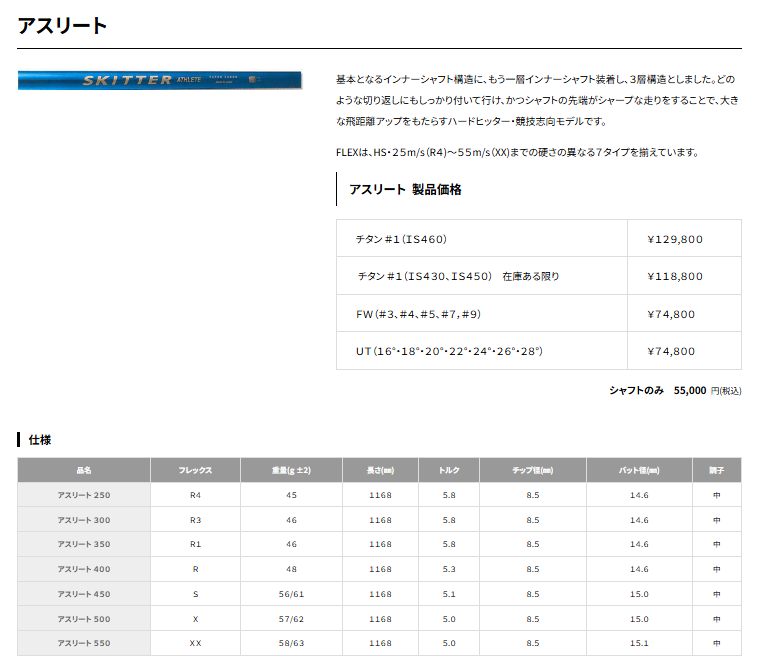Click the X flex cell for アスリート 500

click(195, 619)
